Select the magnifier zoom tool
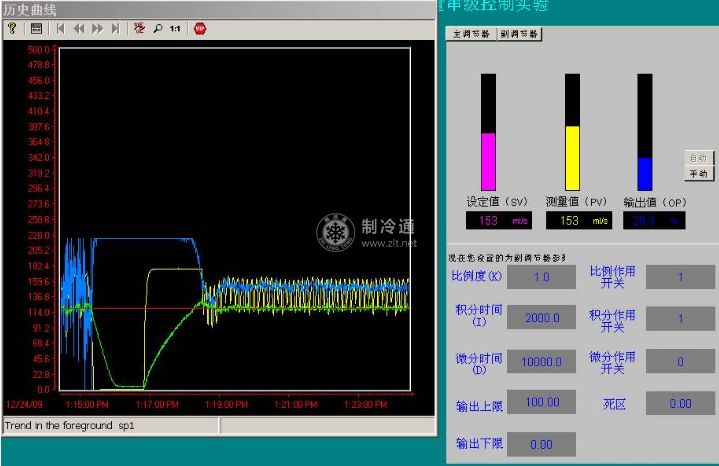The width and height of the screenshot is (719, 466). pyautogui.click(x=157, y=29)
